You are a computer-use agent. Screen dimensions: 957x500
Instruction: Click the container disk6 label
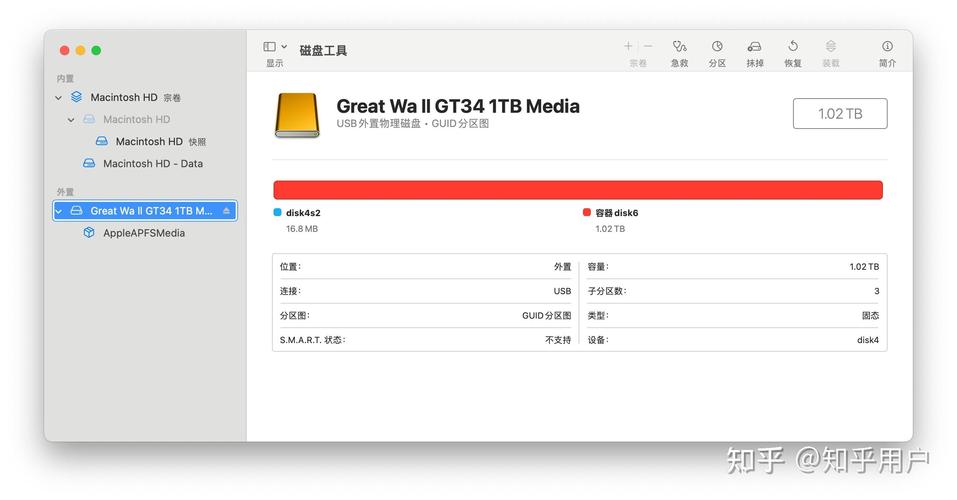(616, 213)
